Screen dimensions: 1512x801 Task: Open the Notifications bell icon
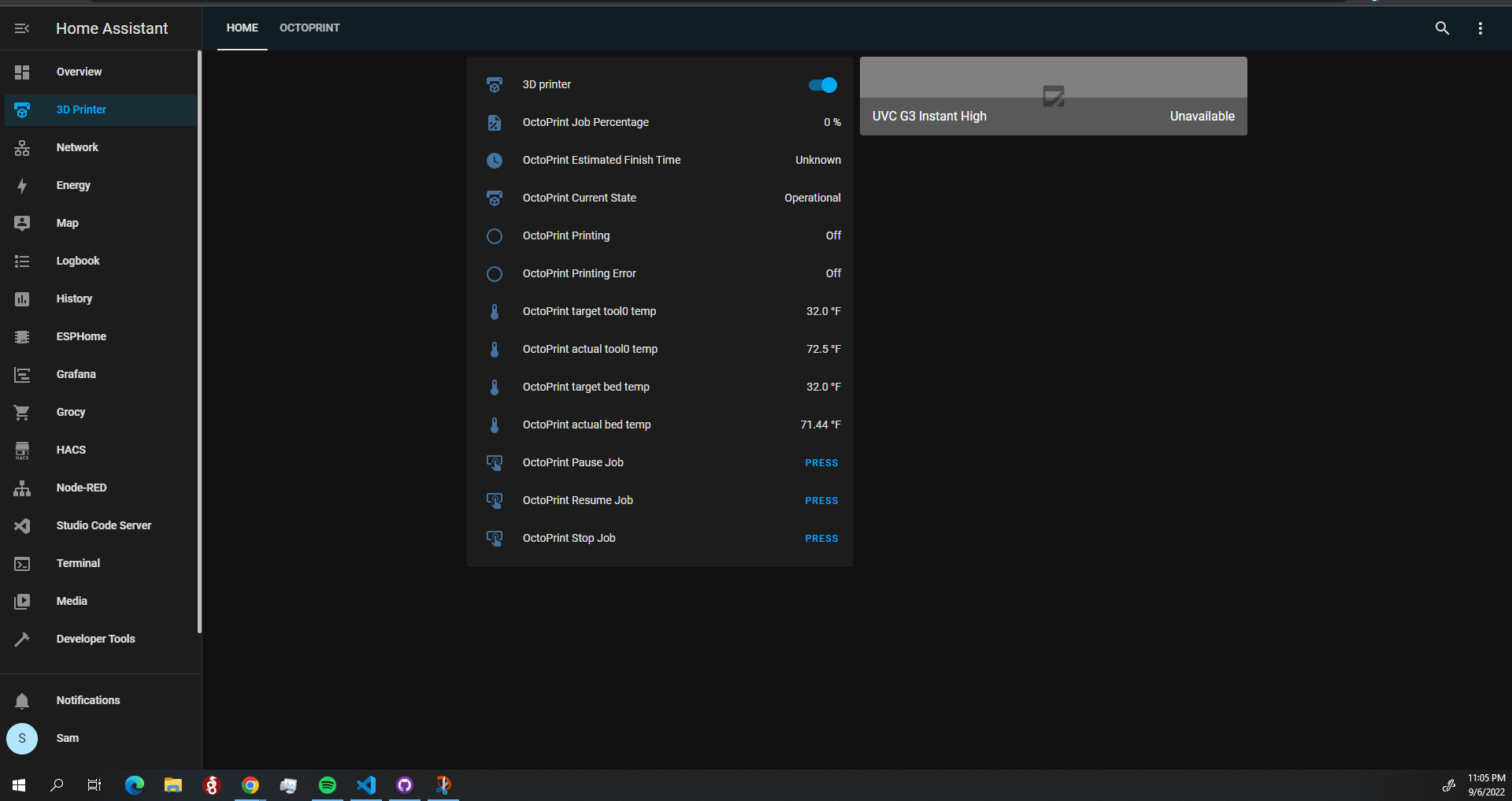pos(22,701)
